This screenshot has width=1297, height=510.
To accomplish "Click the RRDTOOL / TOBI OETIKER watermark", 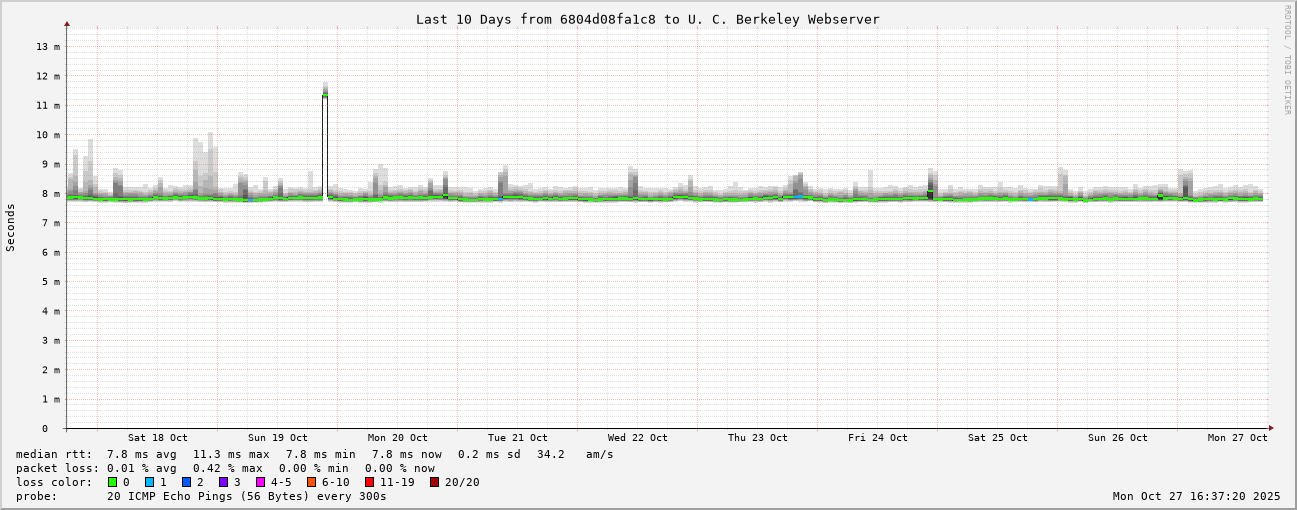I will point(1287,60).
